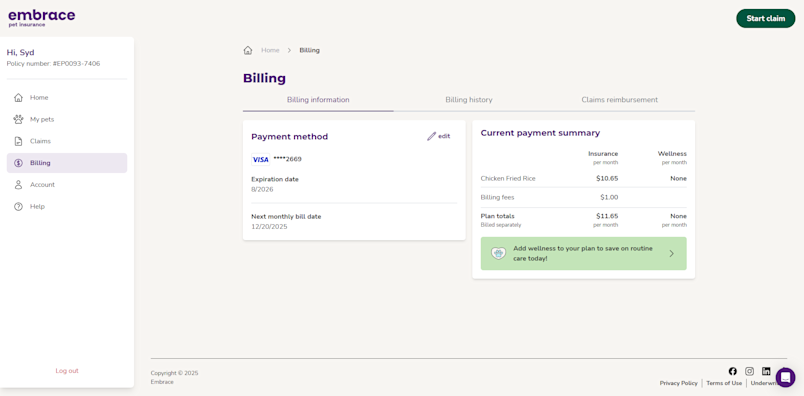The image size is (804, 396).
Task: Click the Current payment summary heading
Action: [x=540, y=133]
